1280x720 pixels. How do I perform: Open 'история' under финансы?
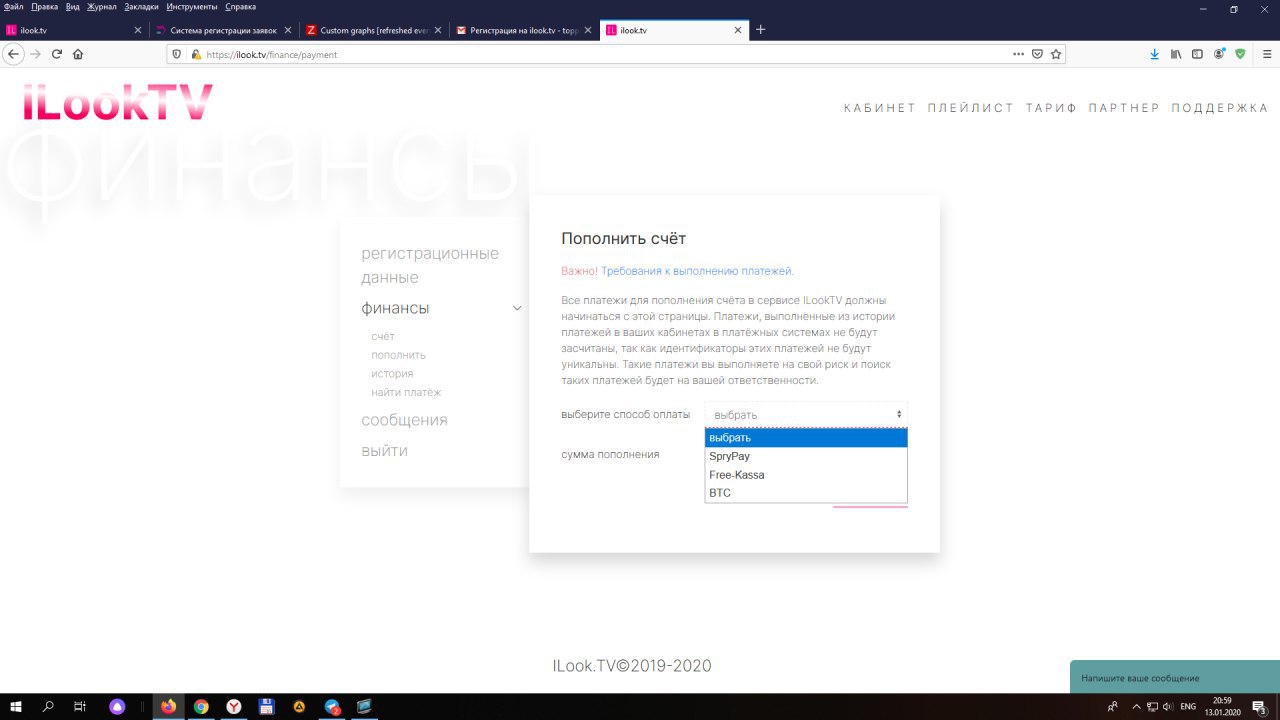coord(392,374)
